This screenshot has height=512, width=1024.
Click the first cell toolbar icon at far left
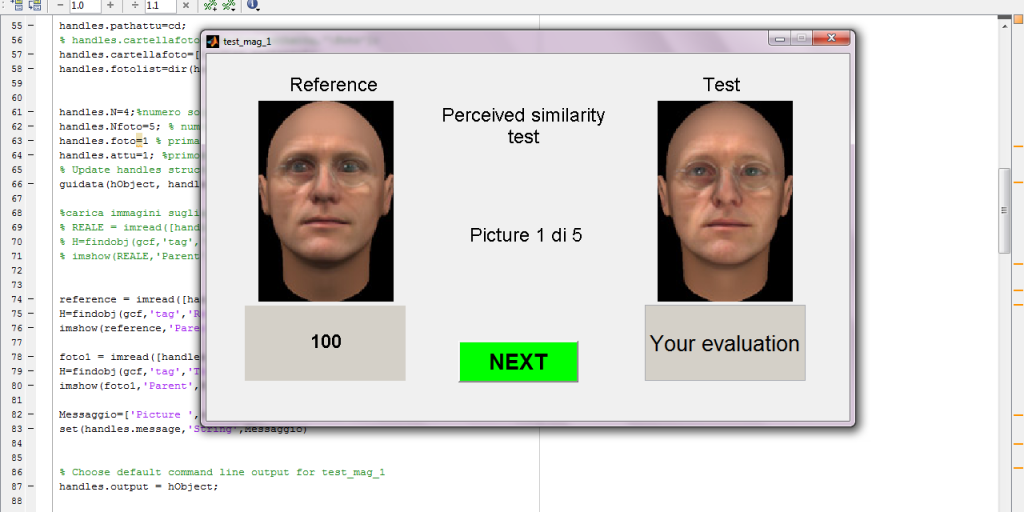click(x=17, y=6)
